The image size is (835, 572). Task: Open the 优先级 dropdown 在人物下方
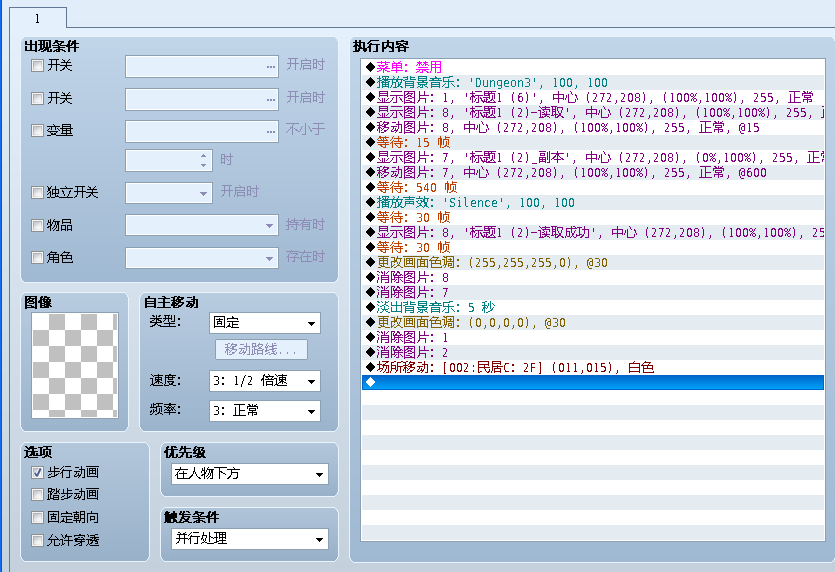[250, 473]
